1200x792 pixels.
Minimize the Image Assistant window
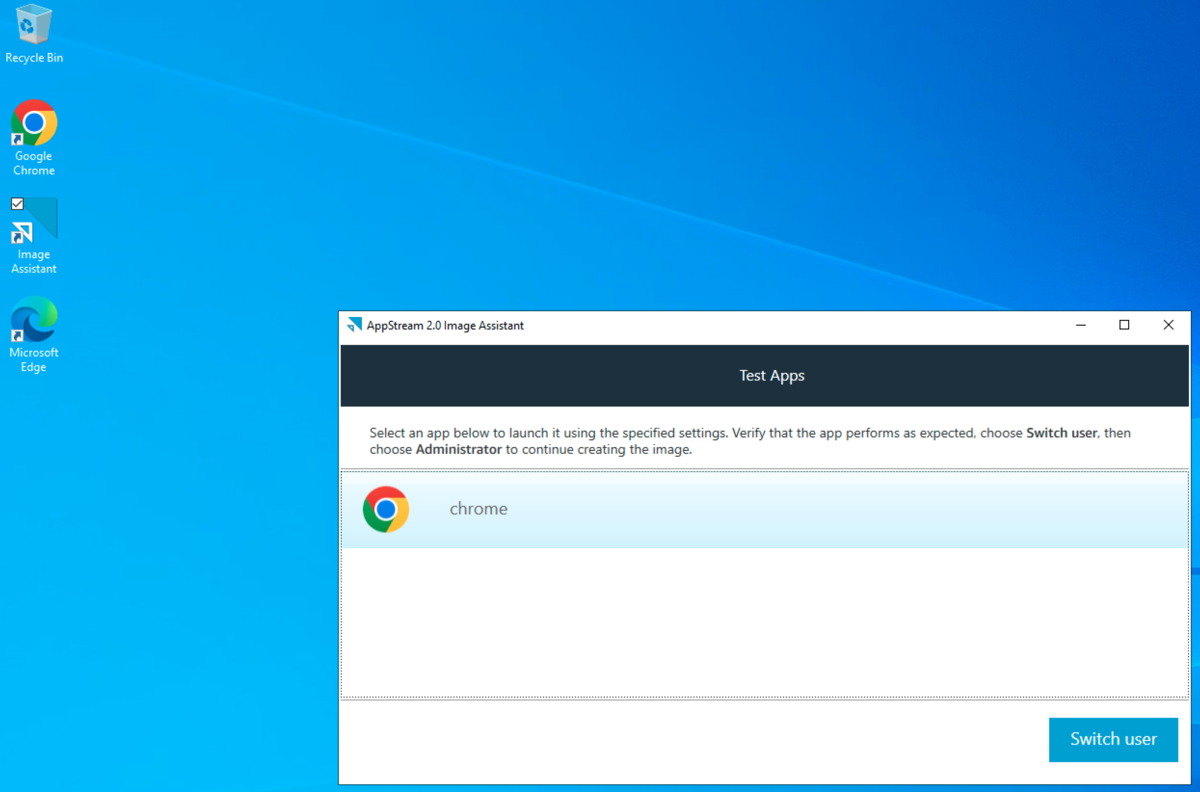(1081, 325)
